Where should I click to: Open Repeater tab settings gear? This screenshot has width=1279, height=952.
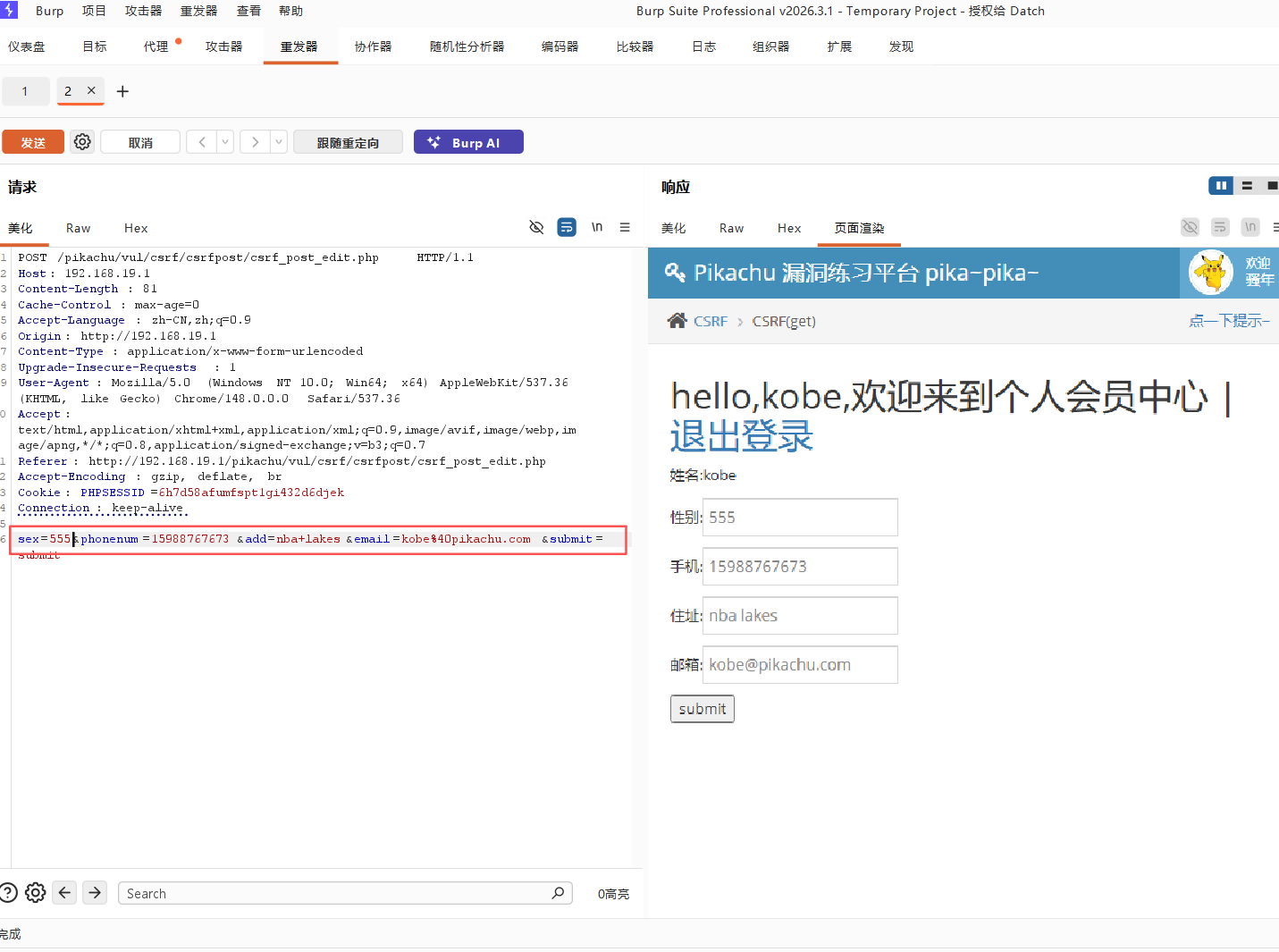(82, 142)
